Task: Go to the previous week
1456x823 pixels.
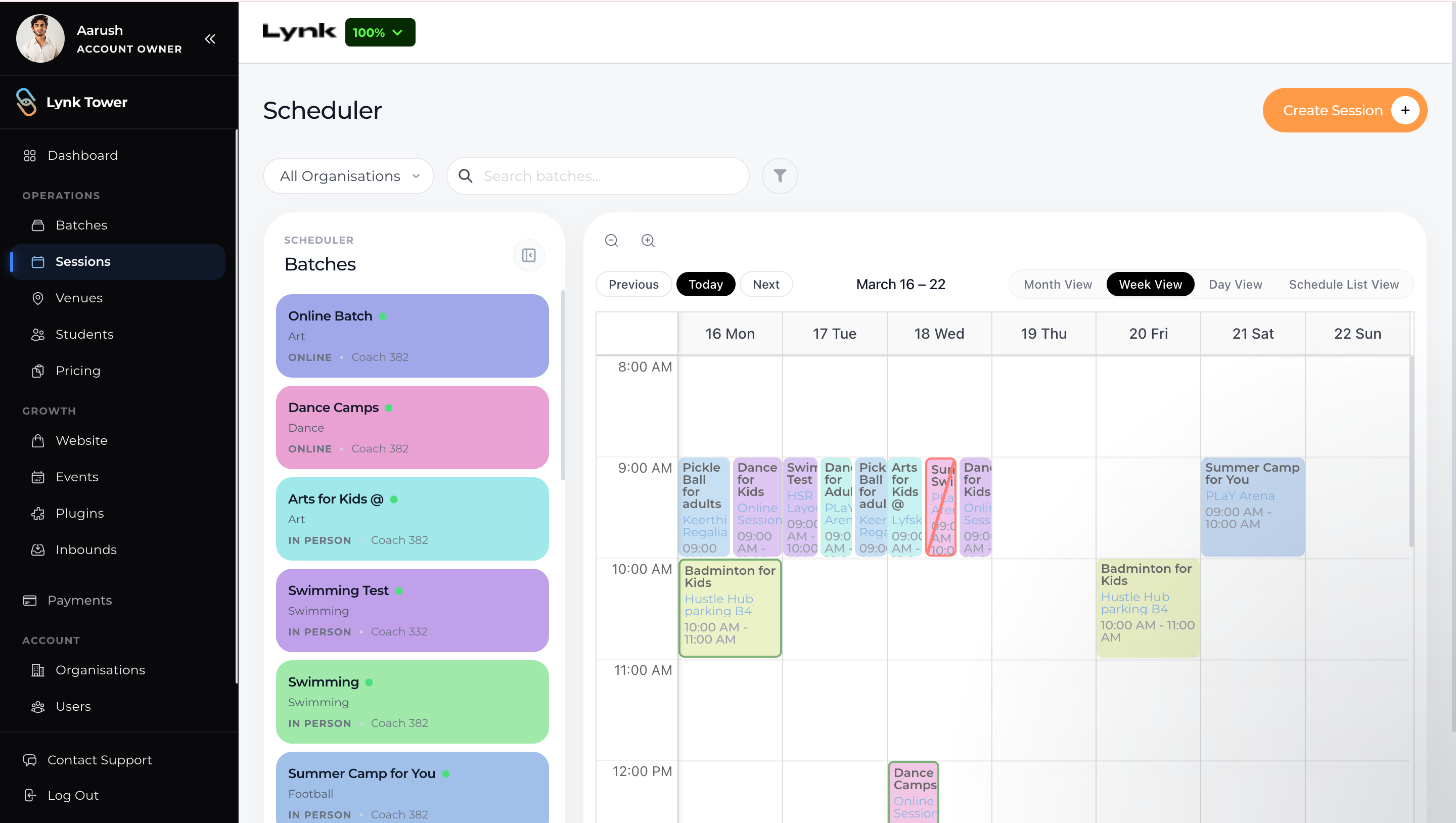Action: pos(633,284)
